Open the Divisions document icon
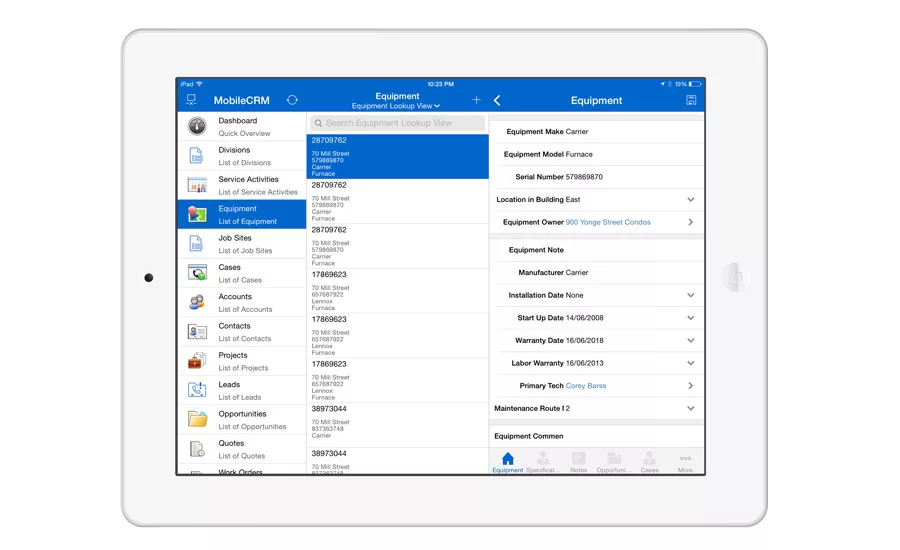The height and width of the screenshot is (550, 900). click(196, 156)
